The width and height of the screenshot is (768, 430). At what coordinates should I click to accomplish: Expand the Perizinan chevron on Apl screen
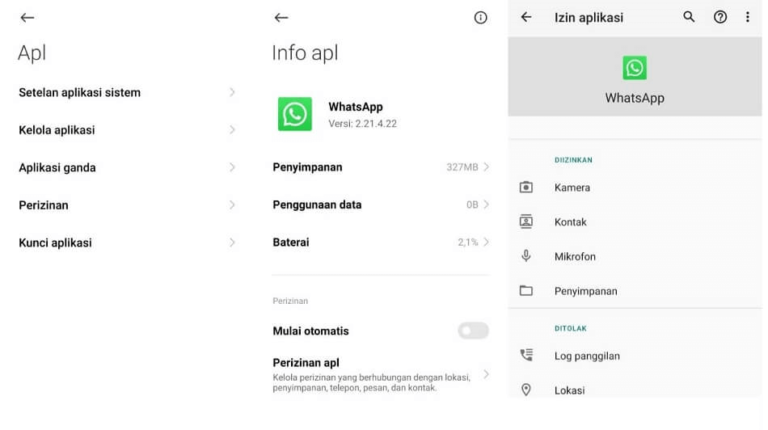[232, 205]
